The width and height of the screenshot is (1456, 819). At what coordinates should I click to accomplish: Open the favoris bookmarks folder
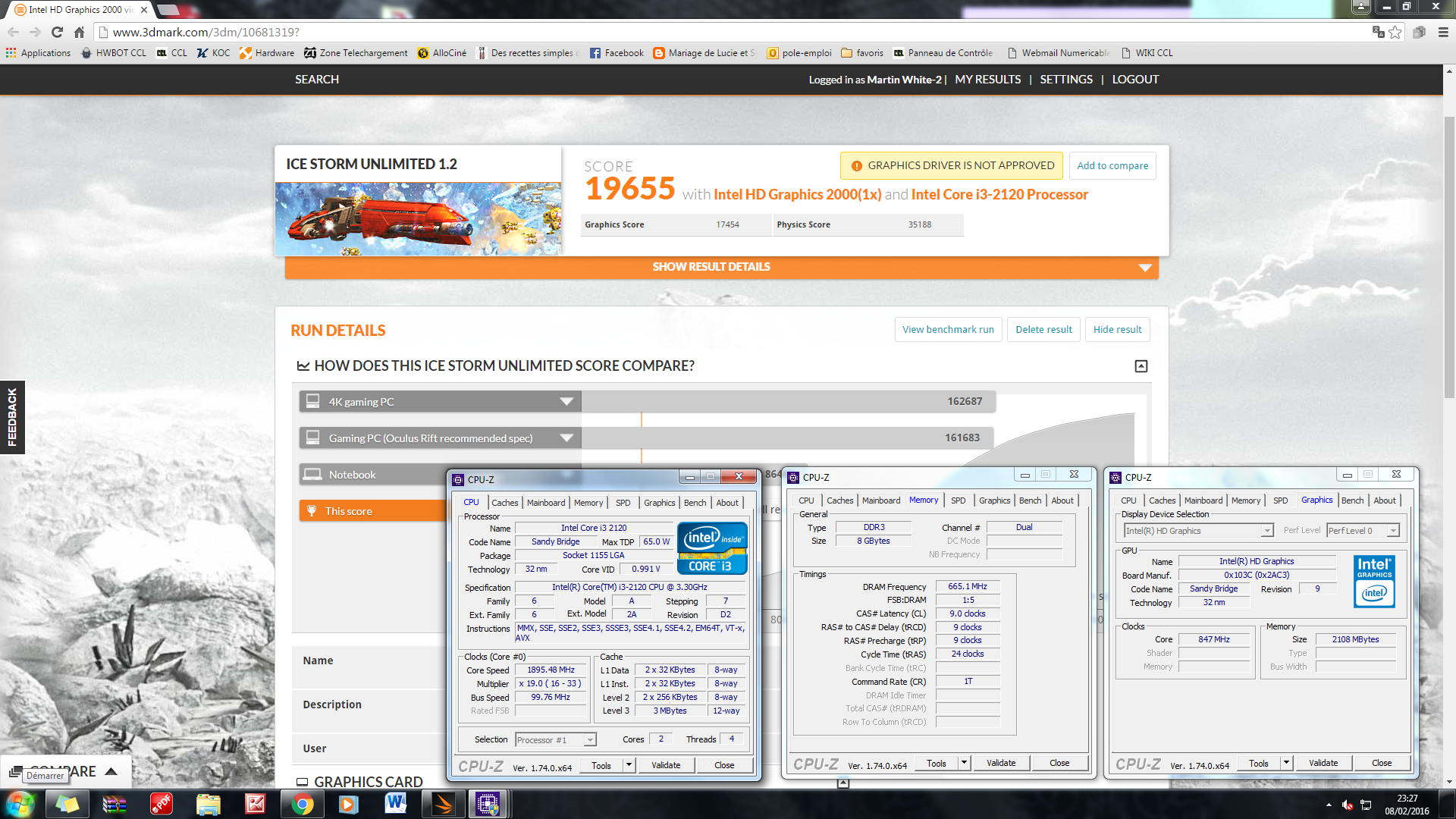coord(862,53)
